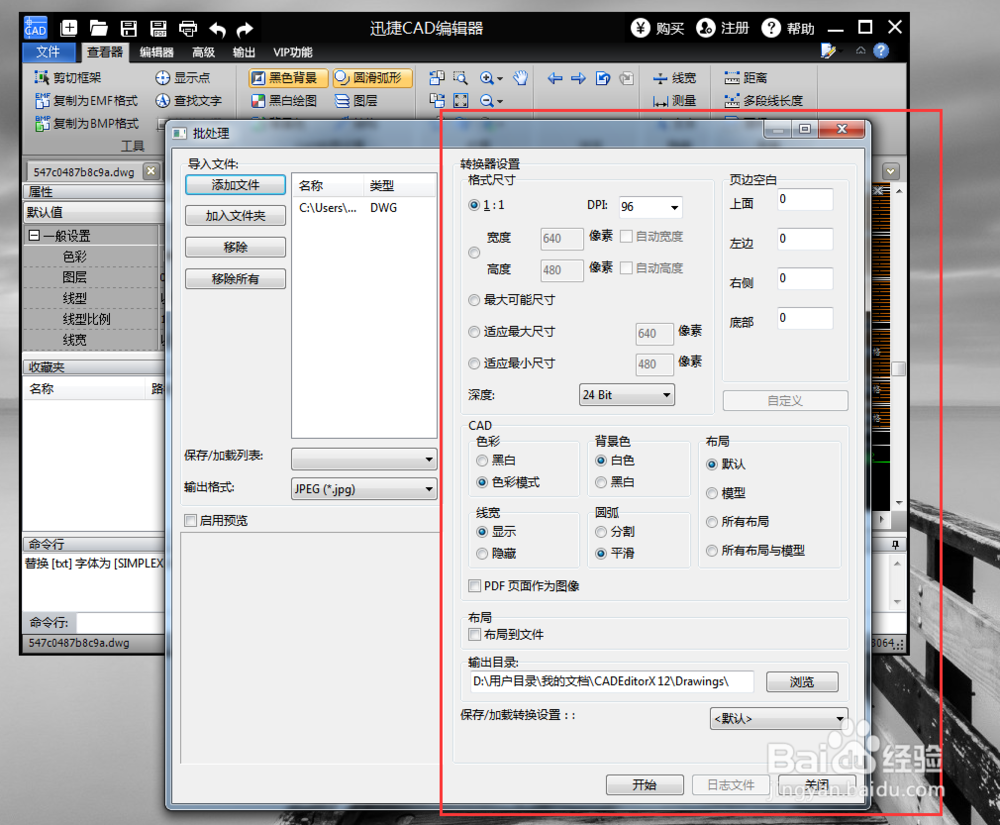Click the zoom out magnifier icon
Image resolution: width=1000 pixels, height=825 pixels.
point(487,101)
